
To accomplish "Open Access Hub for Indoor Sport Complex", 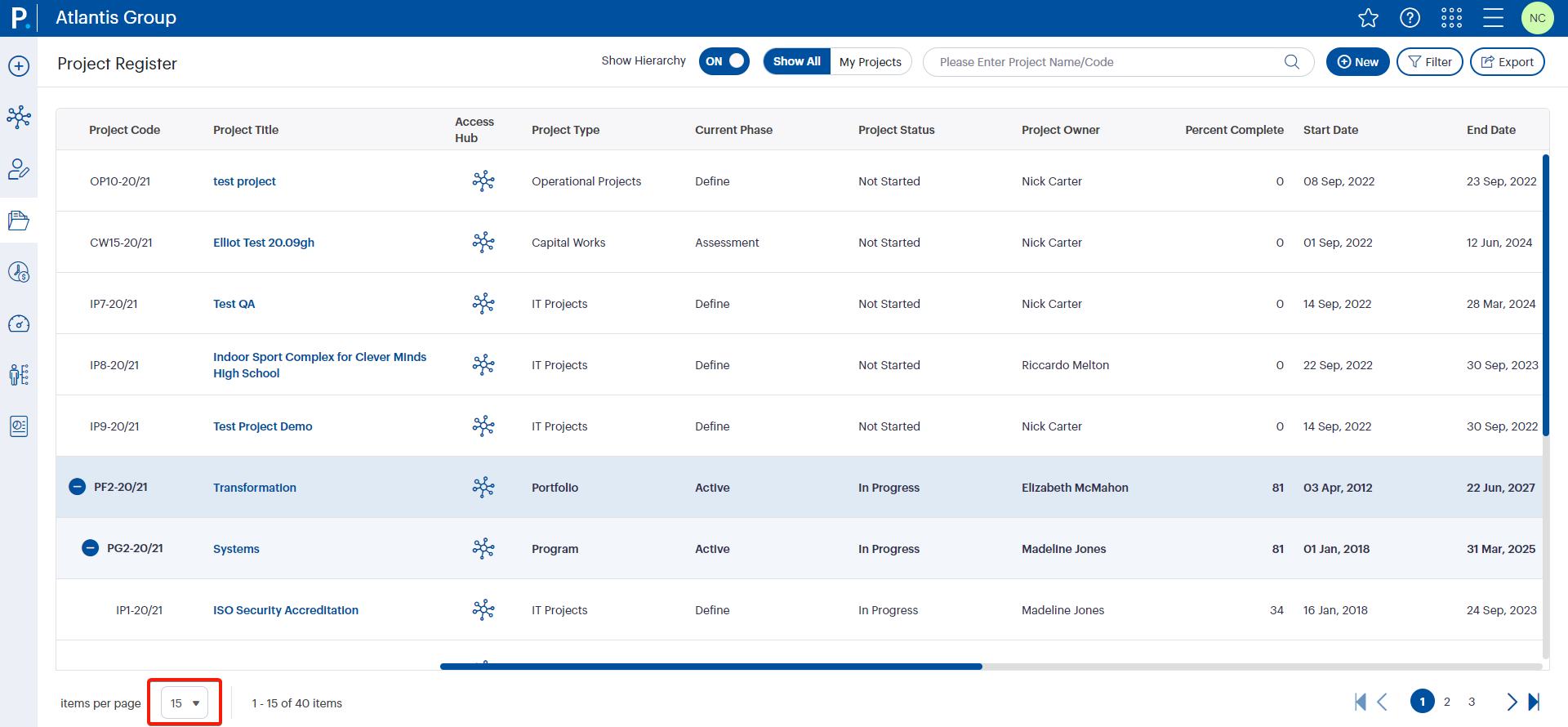I will pos(483,364).
